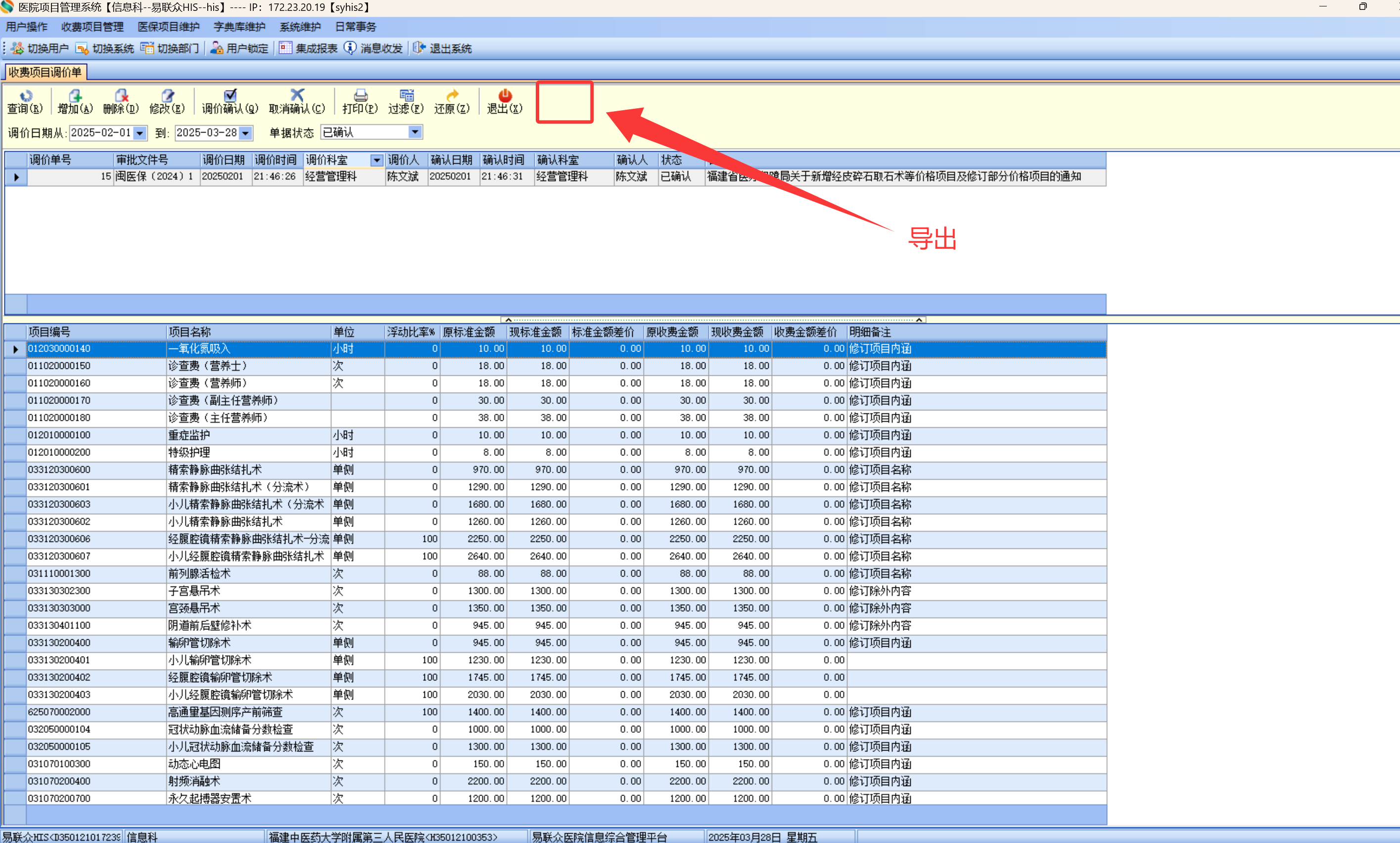Open the 收费项目管理 menu
The image size is (1400, 843).
tap(92, 27)
